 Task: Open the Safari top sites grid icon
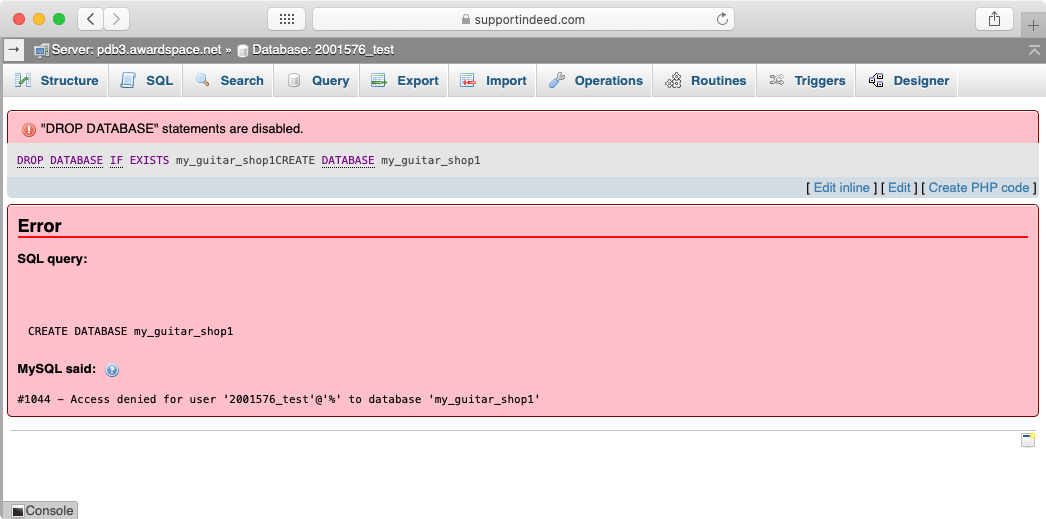click(286, 19)
